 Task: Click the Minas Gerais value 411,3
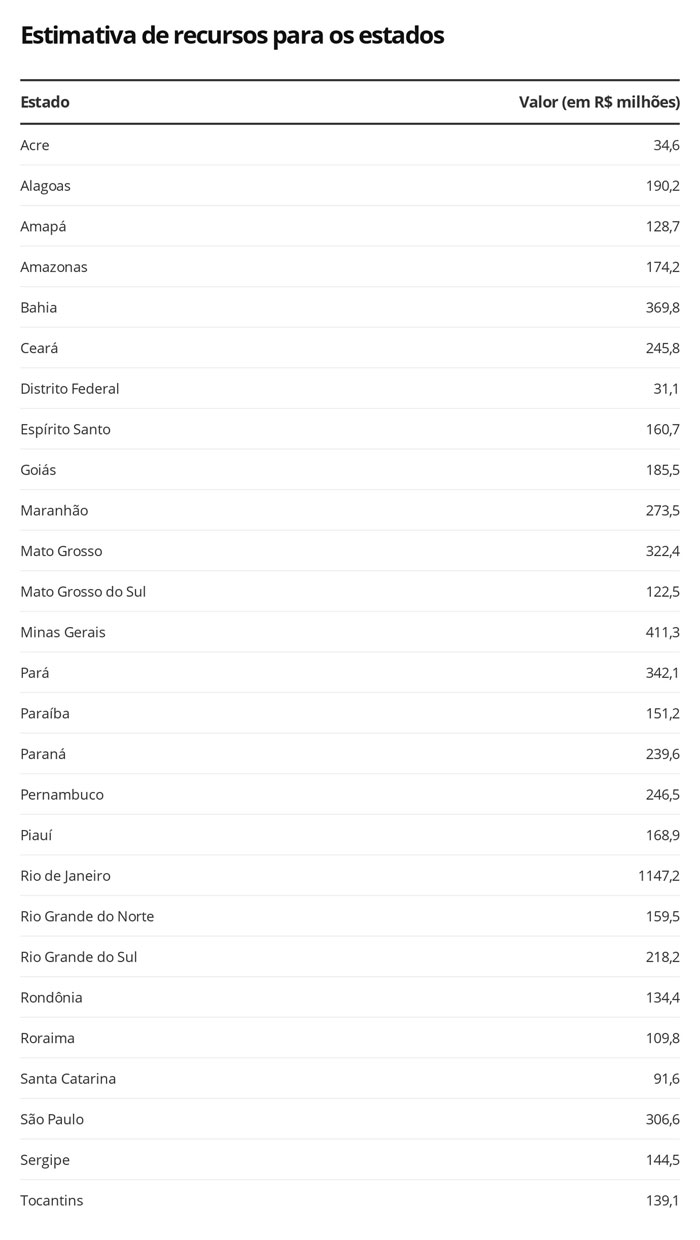(662, 632)
